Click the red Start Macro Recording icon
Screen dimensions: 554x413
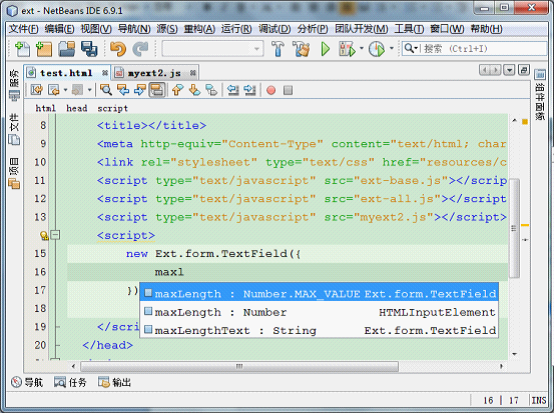click(x=271, y=90)
